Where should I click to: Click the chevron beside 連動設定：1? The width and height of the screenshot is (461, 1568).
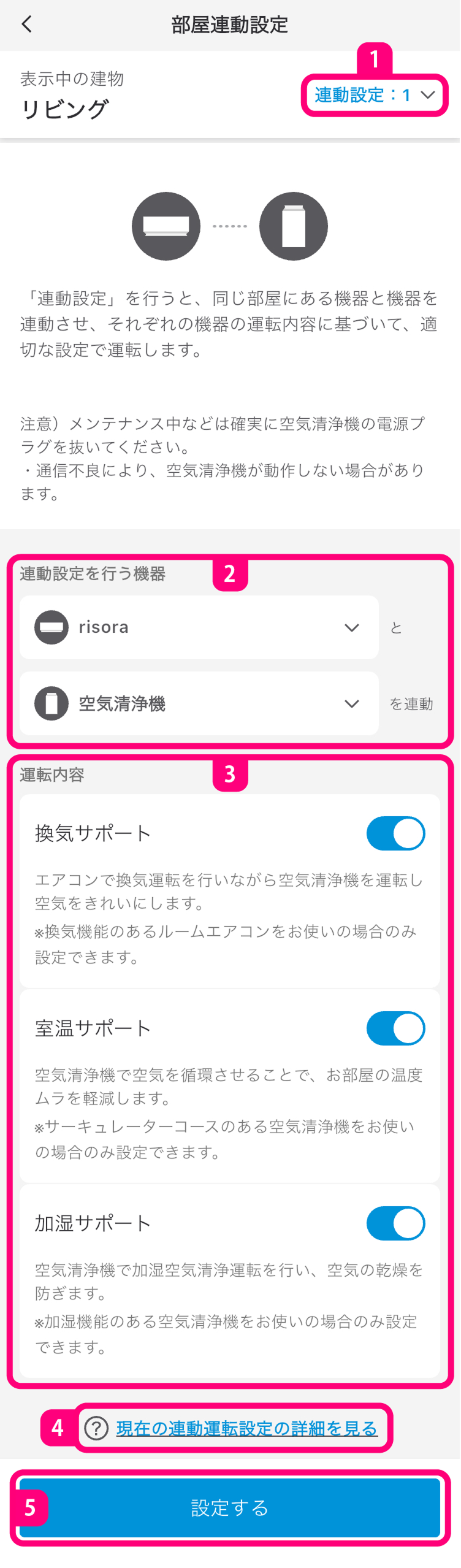428,95
